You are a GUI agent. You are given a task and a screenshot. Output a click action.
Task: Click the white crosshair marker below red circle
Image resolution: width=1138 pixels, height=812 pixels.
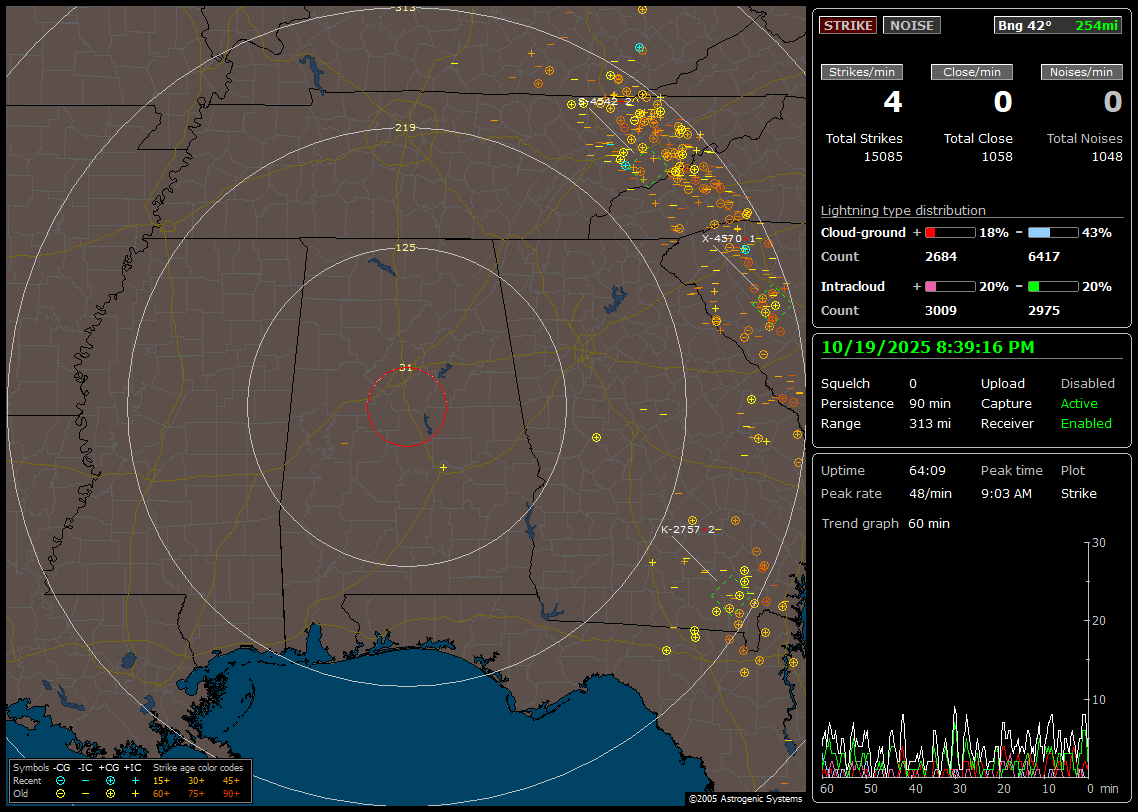tap(443, 467)
